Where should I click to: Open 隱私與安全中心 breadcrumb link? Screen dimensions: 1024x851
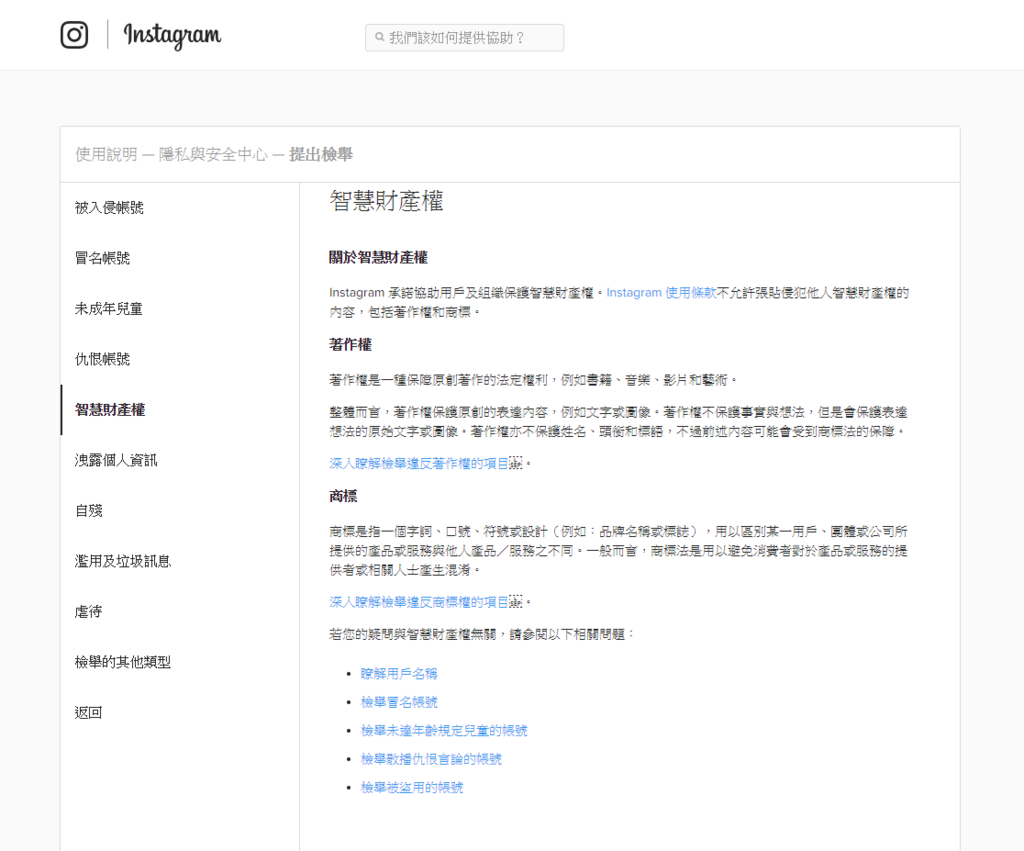214,155
